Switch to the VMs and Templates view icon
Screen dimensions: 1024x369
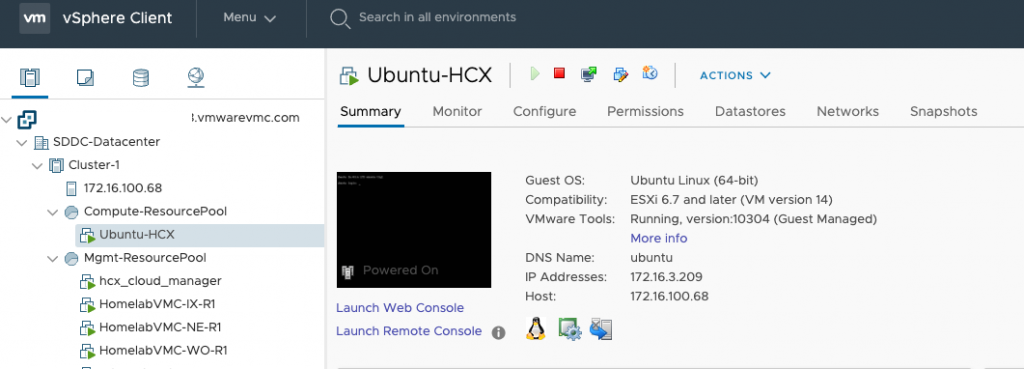(85, 78)
